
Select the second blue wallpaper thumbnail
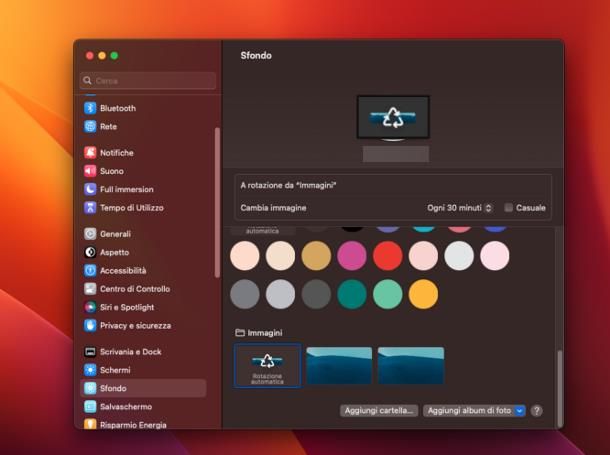point(339,366)
